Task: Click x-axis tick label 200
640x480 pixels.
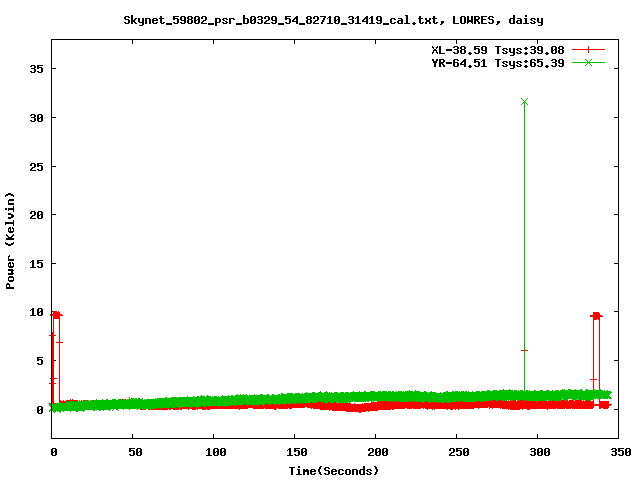Action: point(378,452)
